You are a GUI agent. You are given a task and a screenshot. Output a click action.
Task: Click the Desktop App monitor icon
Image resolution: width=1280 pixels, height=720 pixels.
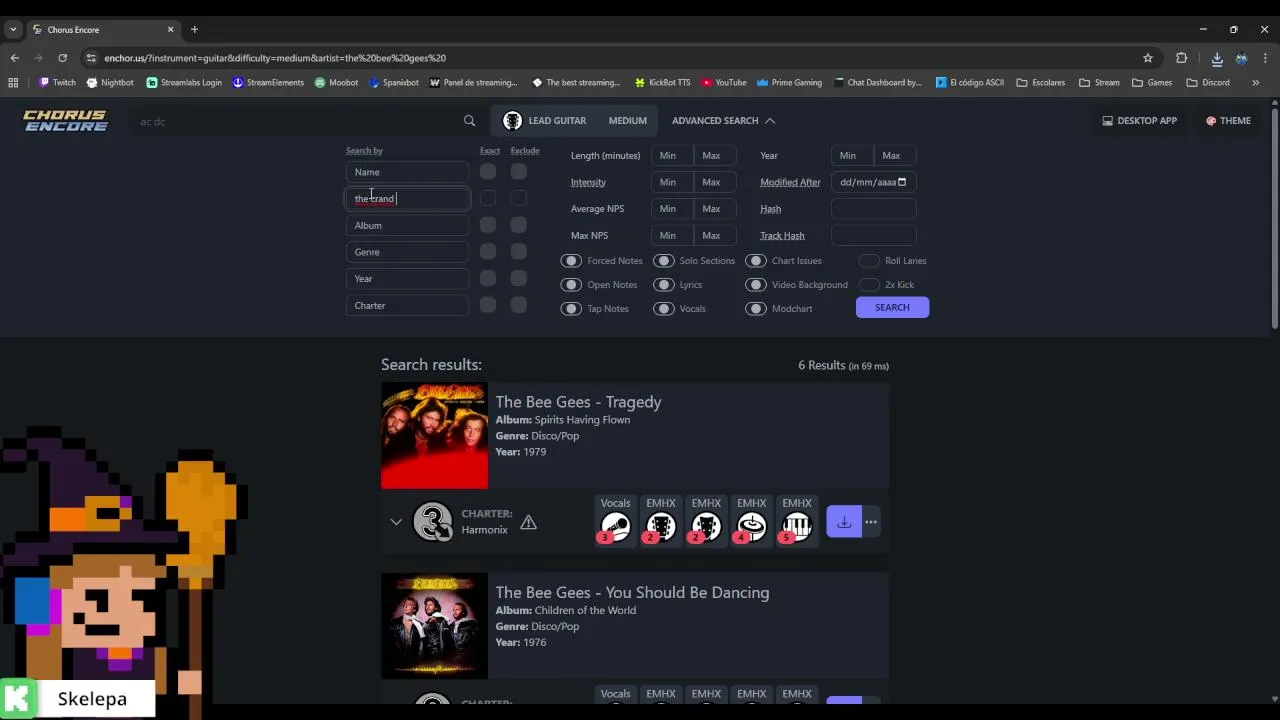tap(1107, 121)
